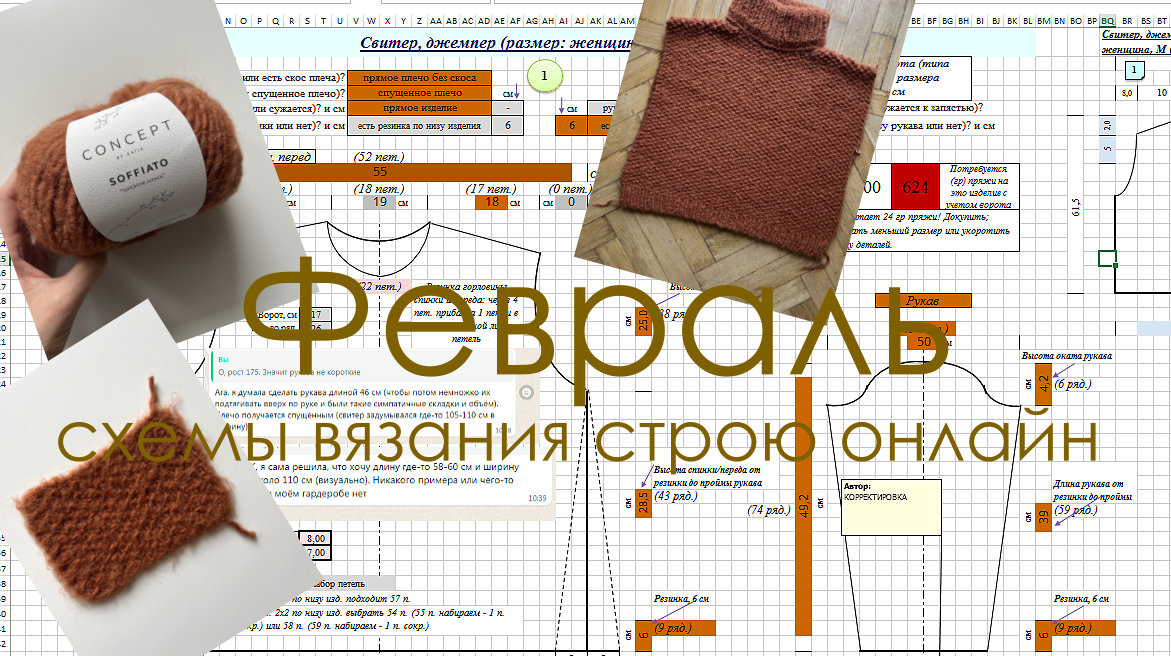The height and width of the screenshot is (656, 1171).
Task: Select the orange cell with value 50
Action: point(924,341)
